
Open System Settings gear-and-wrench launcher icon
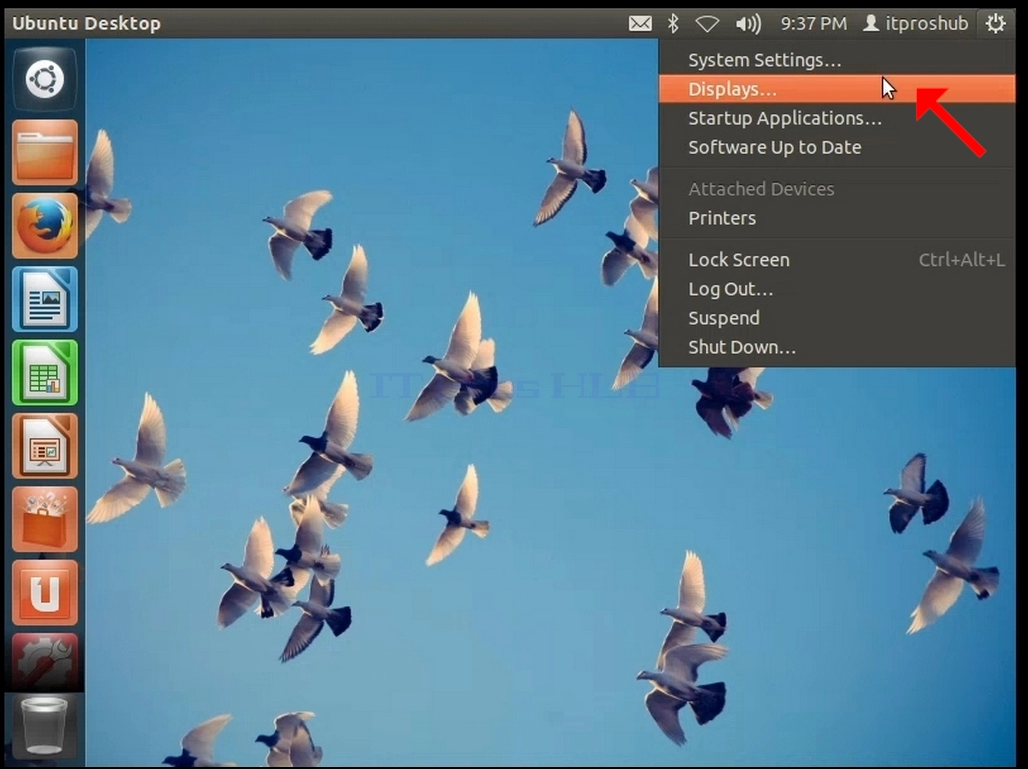pos(45,662)
